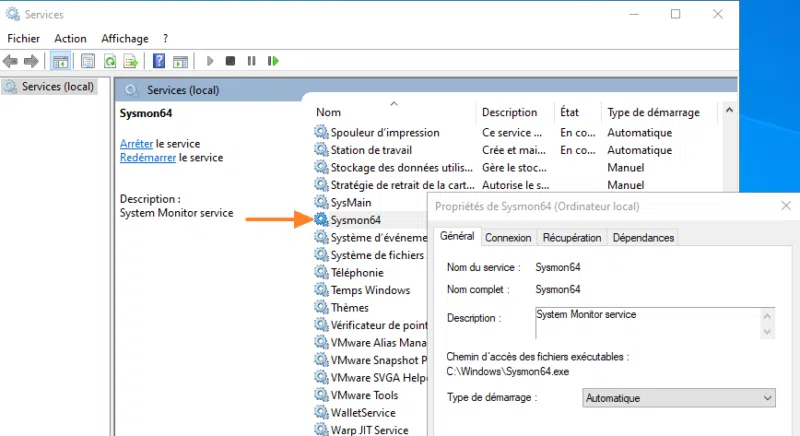Click the description box scroll down arrow
Image resolution: width=800 pixels, height=436 pixels.
tap(767, 331)
